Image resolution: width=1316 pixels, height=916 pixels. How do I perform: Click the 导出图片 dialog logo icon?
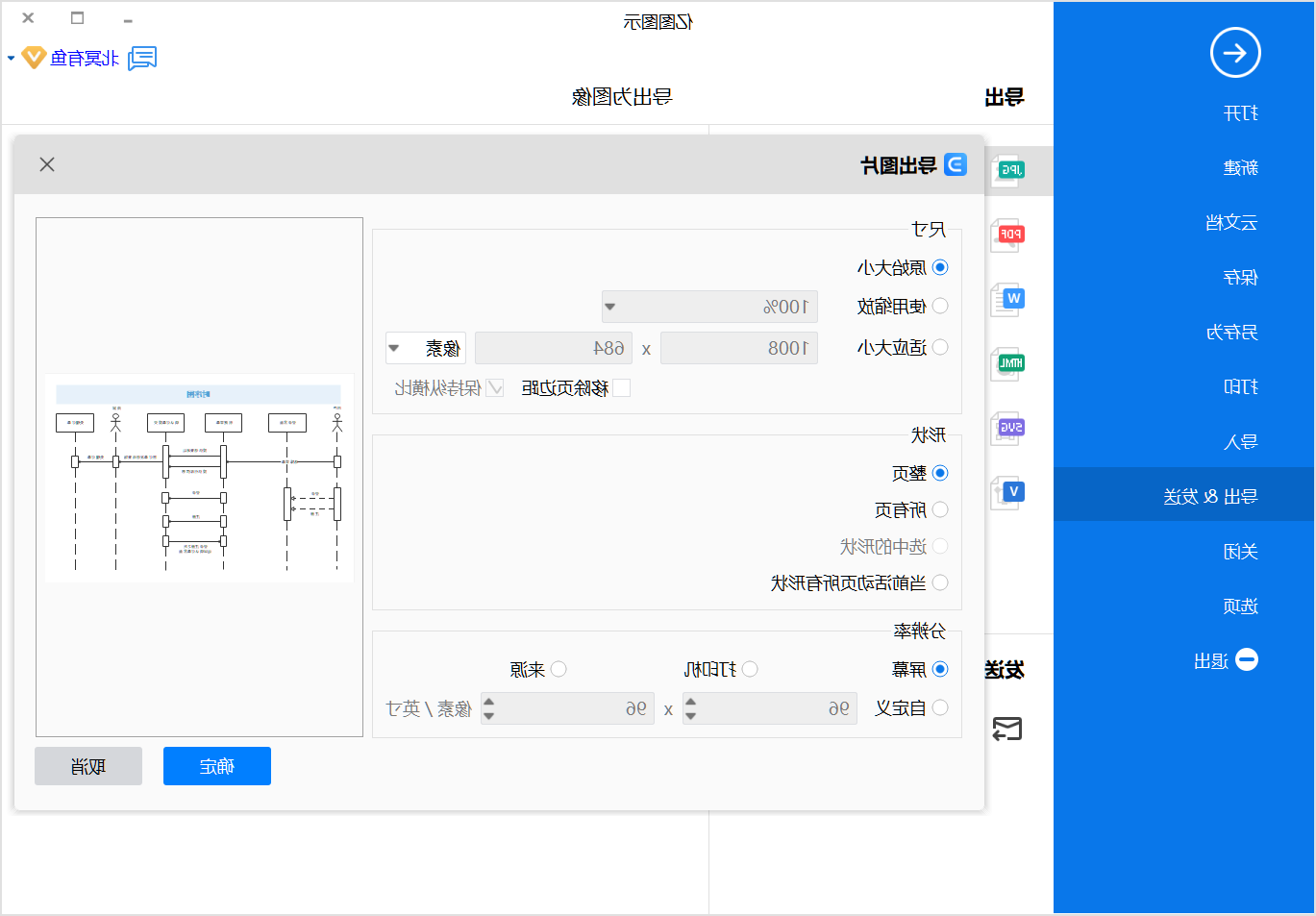(956, 164)
